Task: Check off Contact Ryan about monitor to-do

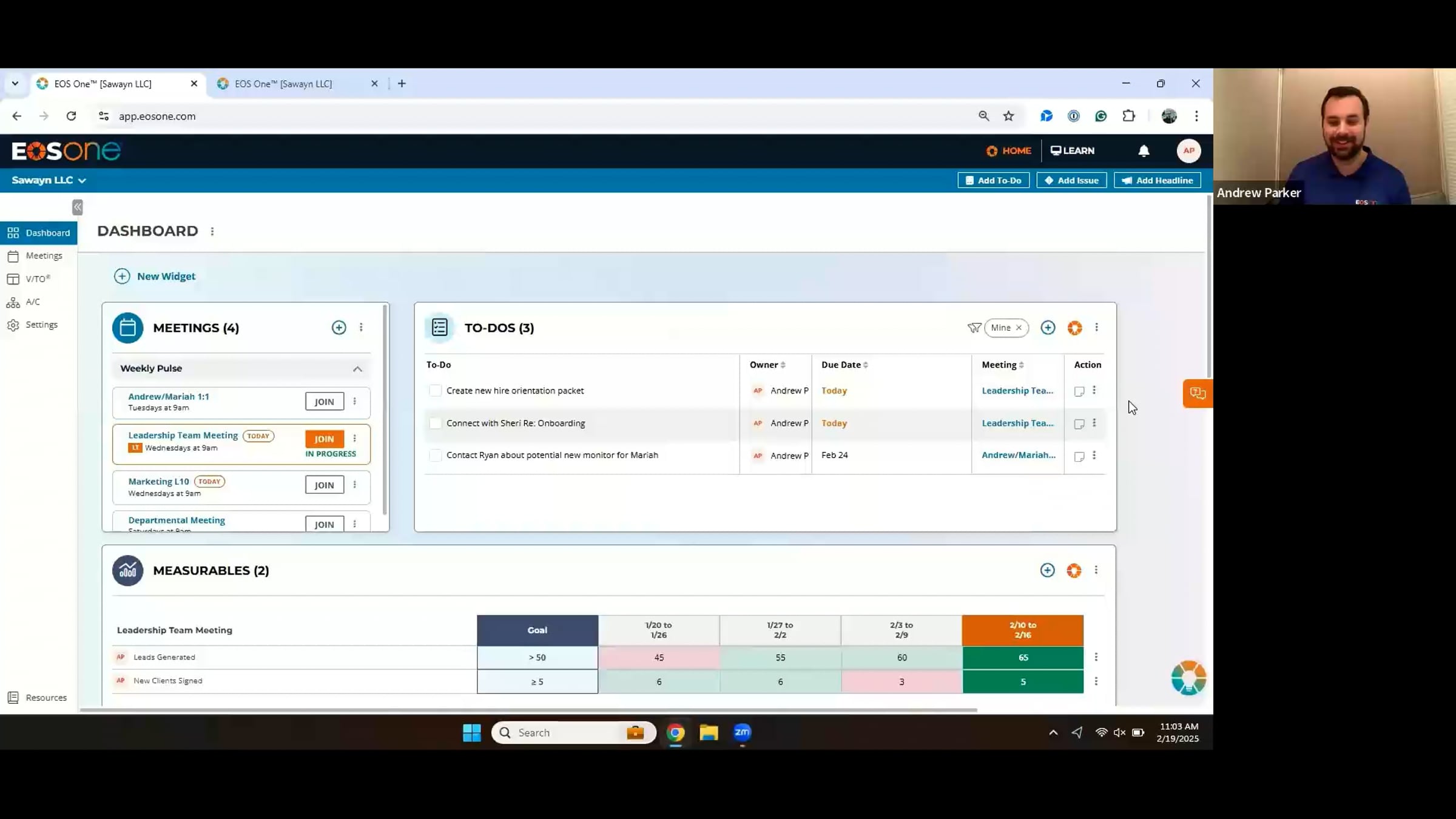Action: (x=435, y=456)
